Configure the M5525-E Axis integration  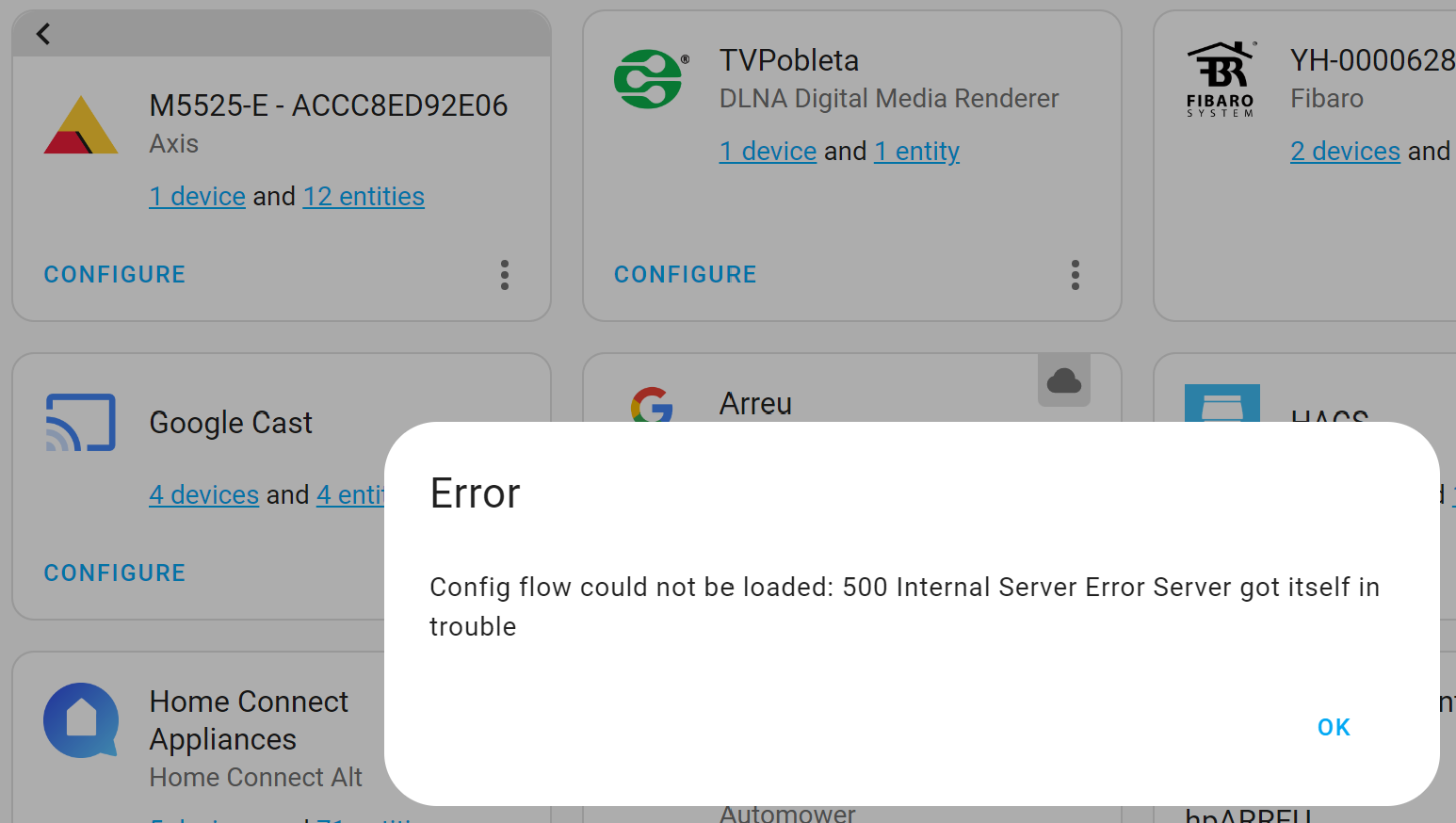[115, 274]
